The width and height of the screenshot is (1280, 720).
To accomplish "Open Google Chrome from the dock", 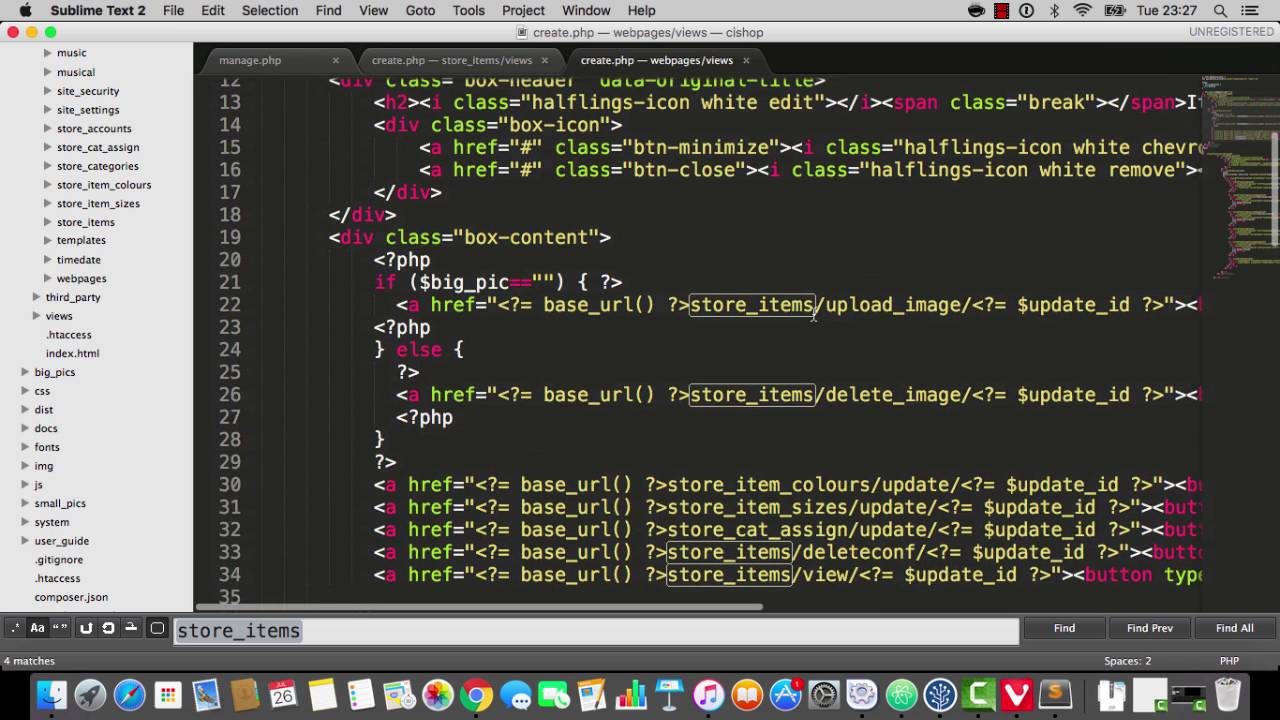I will (476, 694).
